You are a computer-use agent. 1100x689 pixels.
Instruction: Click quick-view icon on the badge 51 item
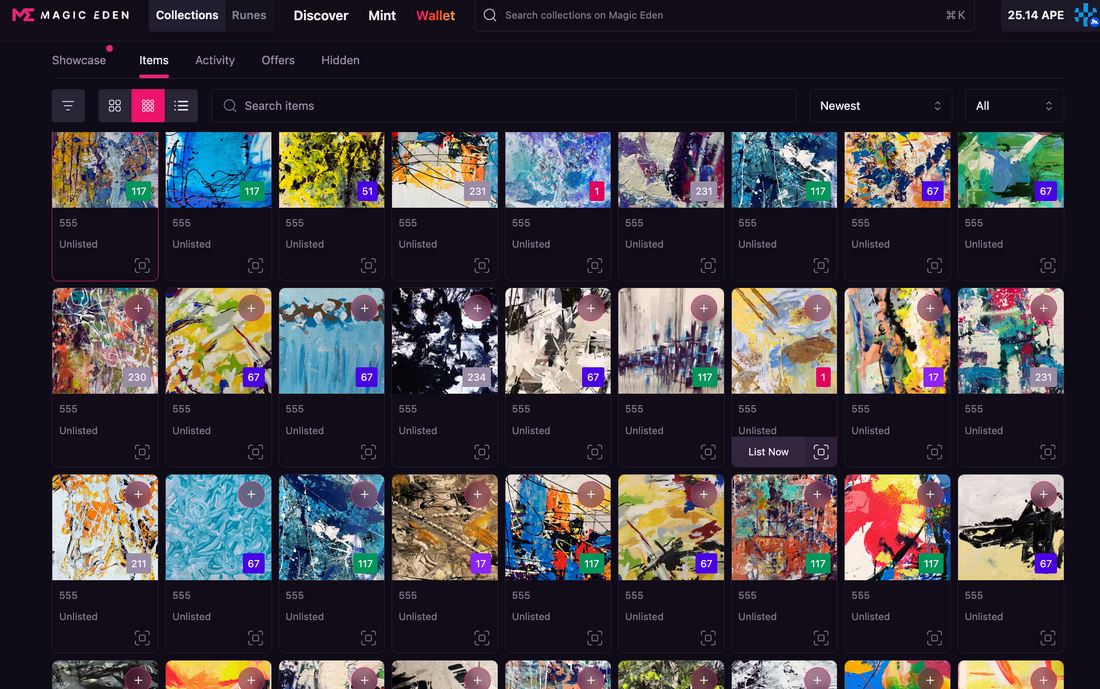[x=368, y=265]
